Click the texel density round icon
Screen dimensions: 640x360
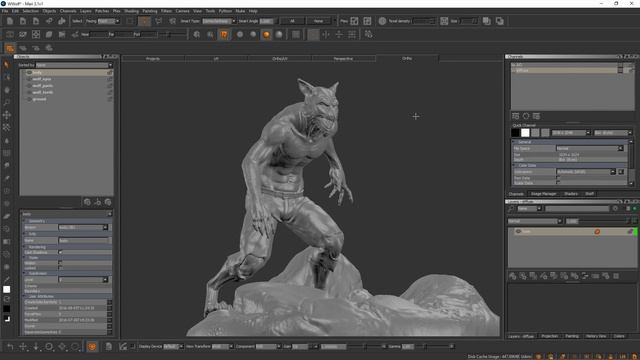(x=382, y=21)
